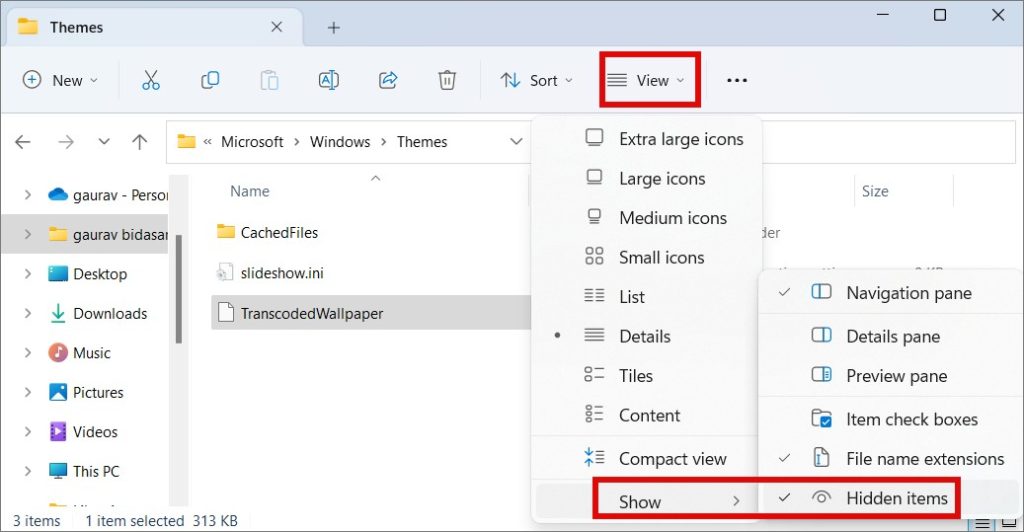Expand the This PC tree node
1024x532 pixels.
point(27,471)
